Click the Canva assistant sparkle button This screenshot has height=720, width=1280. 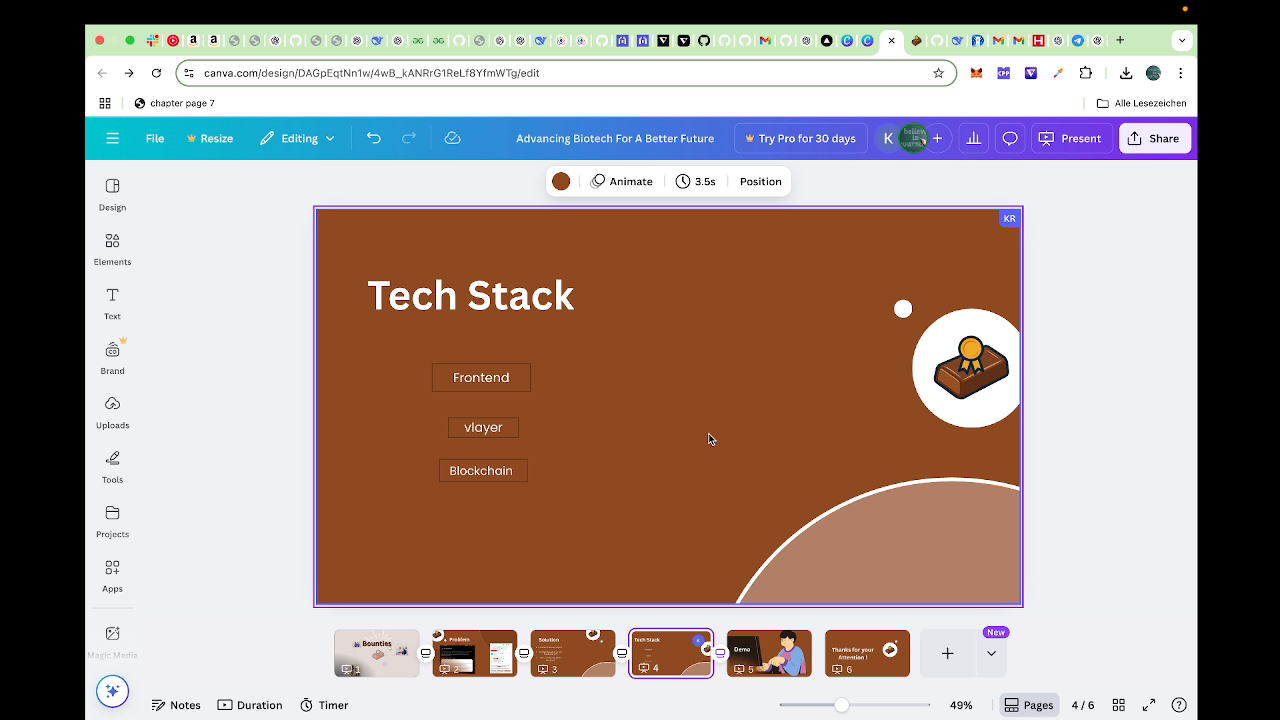click(112, 691)
